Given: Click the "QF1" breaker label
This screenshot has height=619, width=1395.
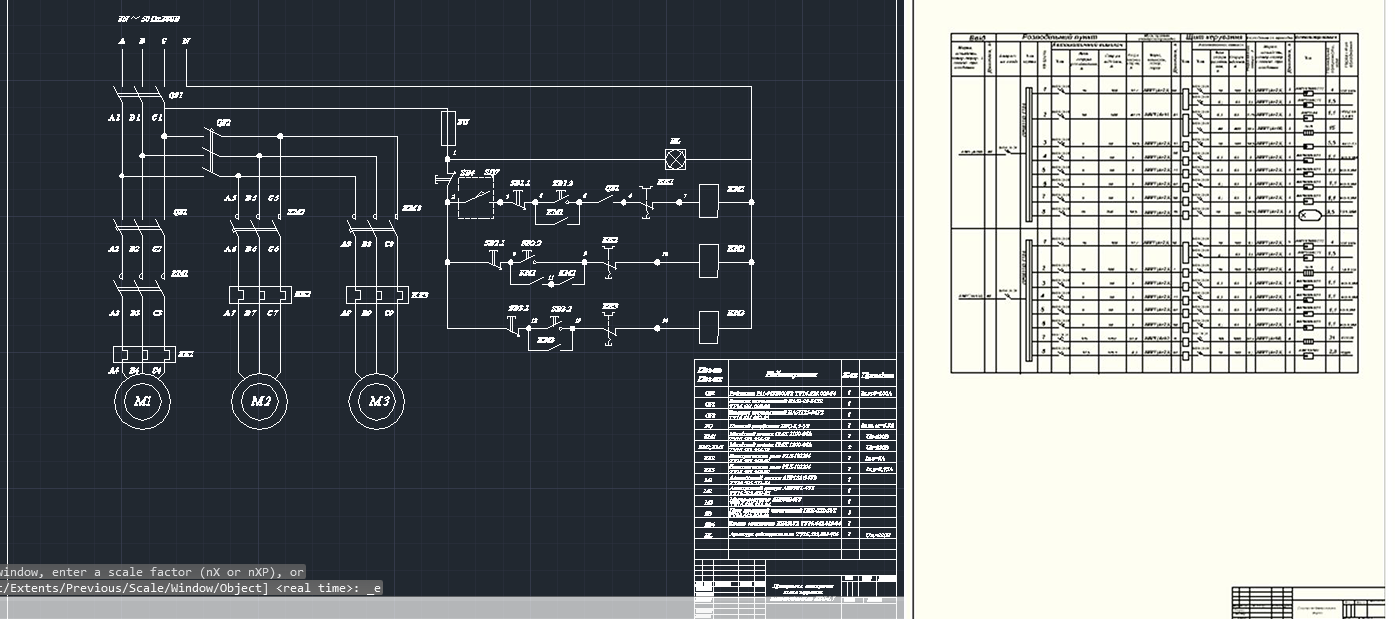Looking at the screenshot, I should [x=176, y=95].
